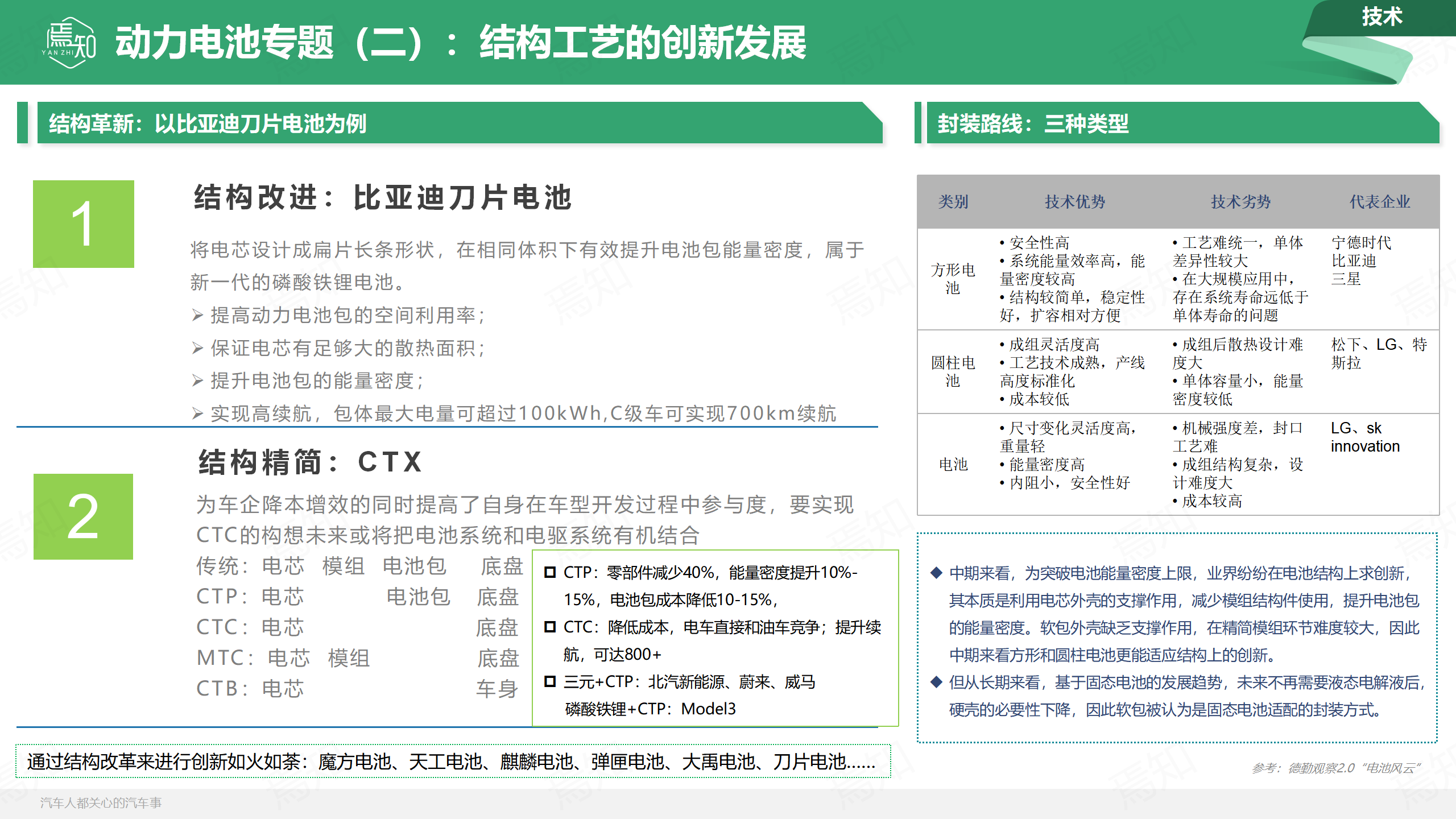
Task: Click the 技术 corner tab label
Action: (1382, 16)
